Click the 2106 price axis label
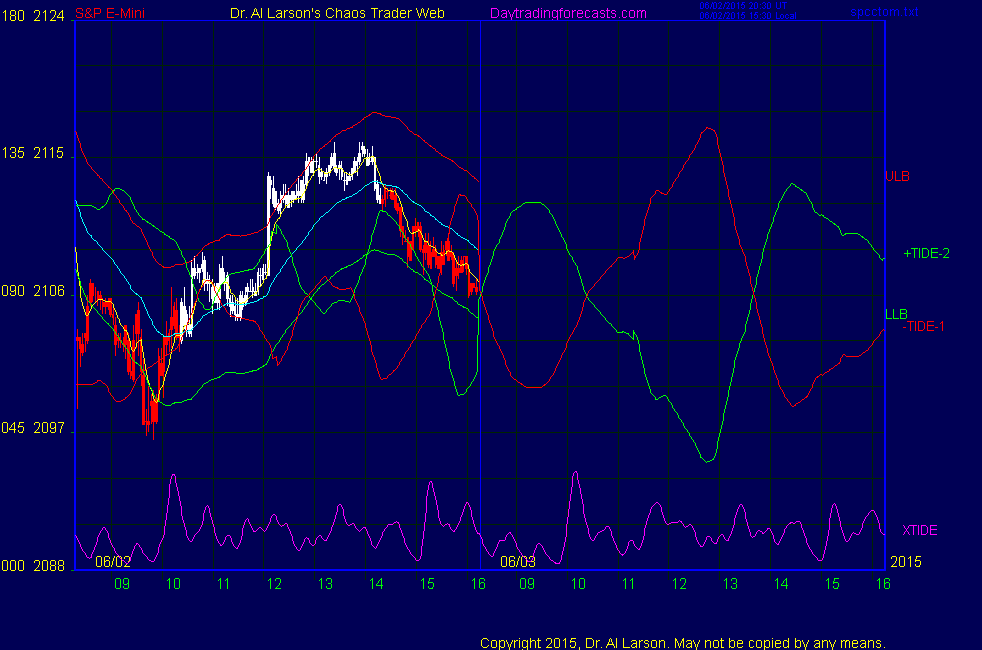The height and width of the screenshot is (650, 982). pos(49,291)
